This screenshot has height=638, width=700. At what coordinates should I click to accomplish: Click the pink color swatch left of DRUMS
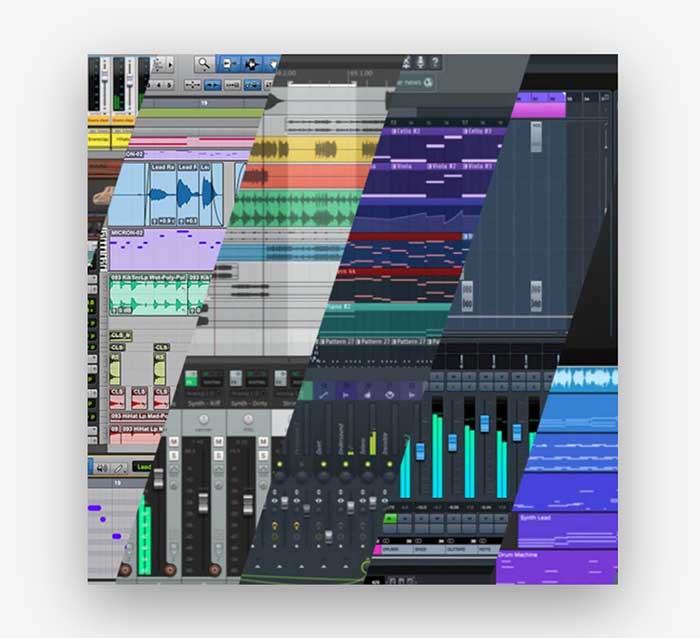377,550
